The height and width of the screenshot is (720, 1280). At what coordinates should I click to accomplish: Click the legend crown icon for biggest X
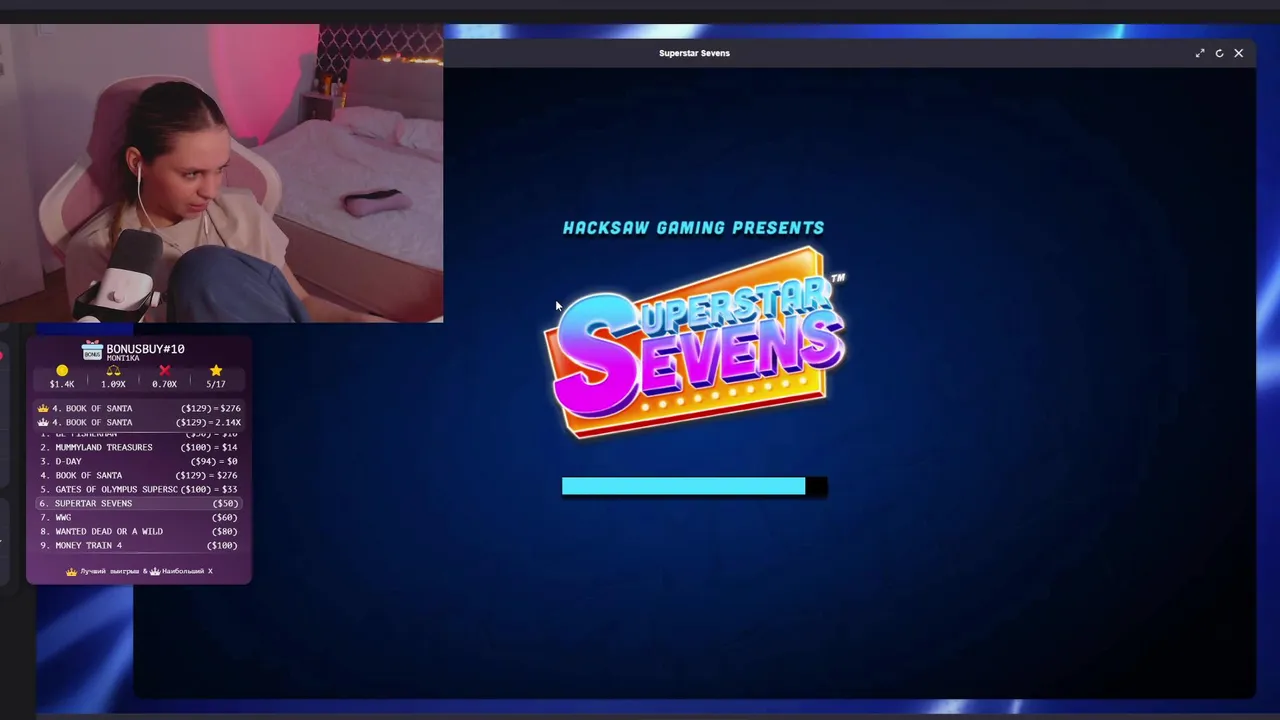point(154,571)
